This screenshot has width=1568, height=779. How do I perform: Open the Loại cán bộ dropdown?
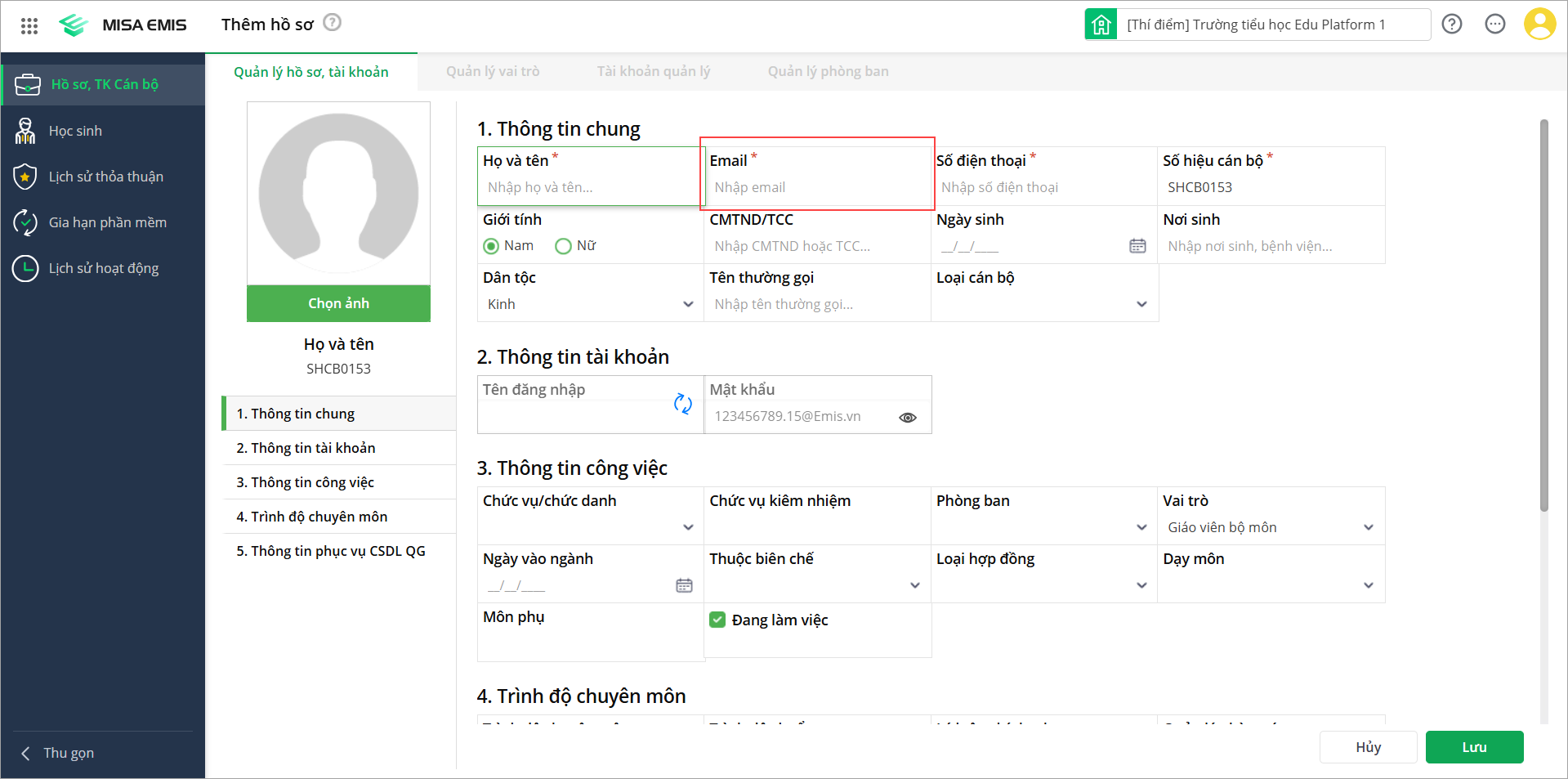pyautogui.click(x=1141, y=304)
